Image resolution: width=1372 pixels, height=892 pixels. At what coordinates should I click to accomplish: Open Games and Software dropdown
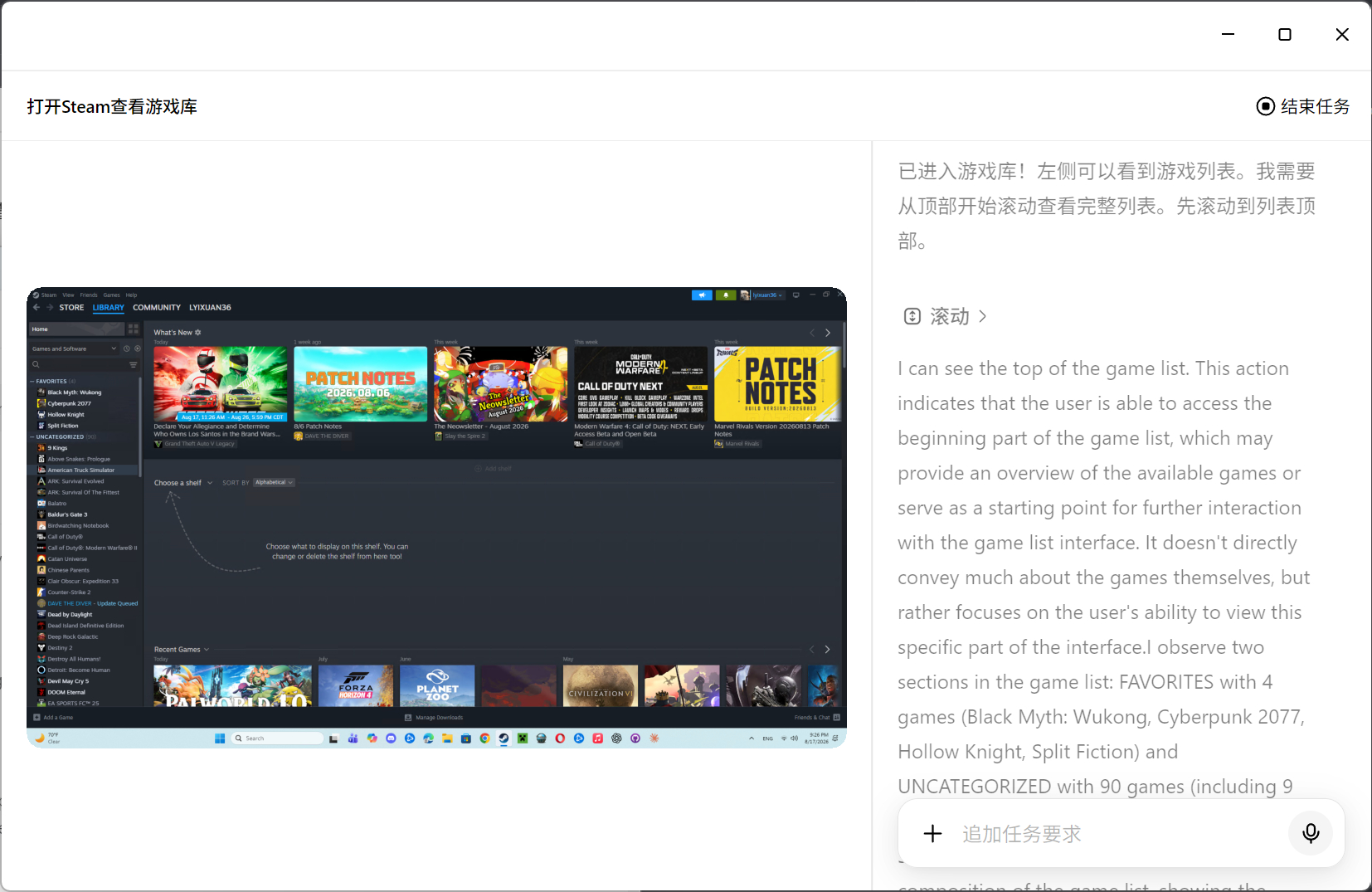tap(74, 349)
